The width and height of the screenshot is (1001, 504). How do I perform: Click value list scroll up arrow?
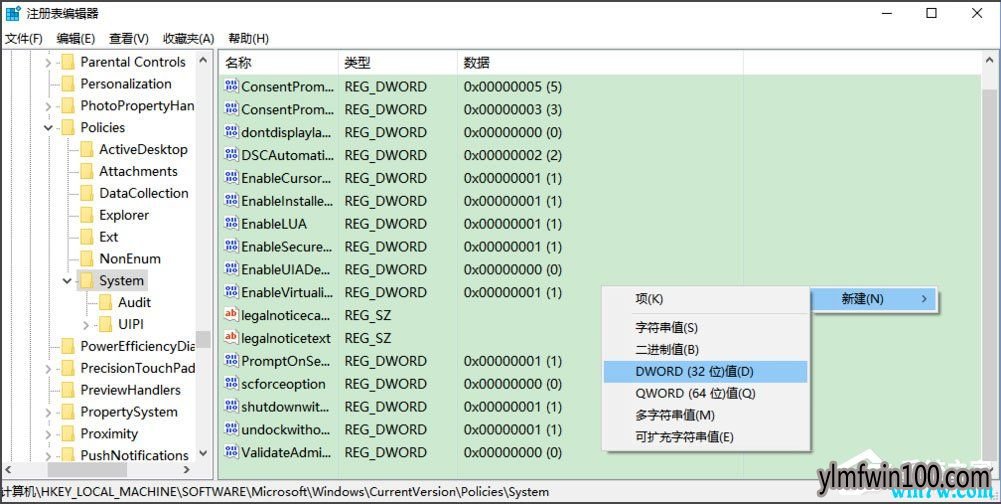pyautogui.click(x=989, y=61)
